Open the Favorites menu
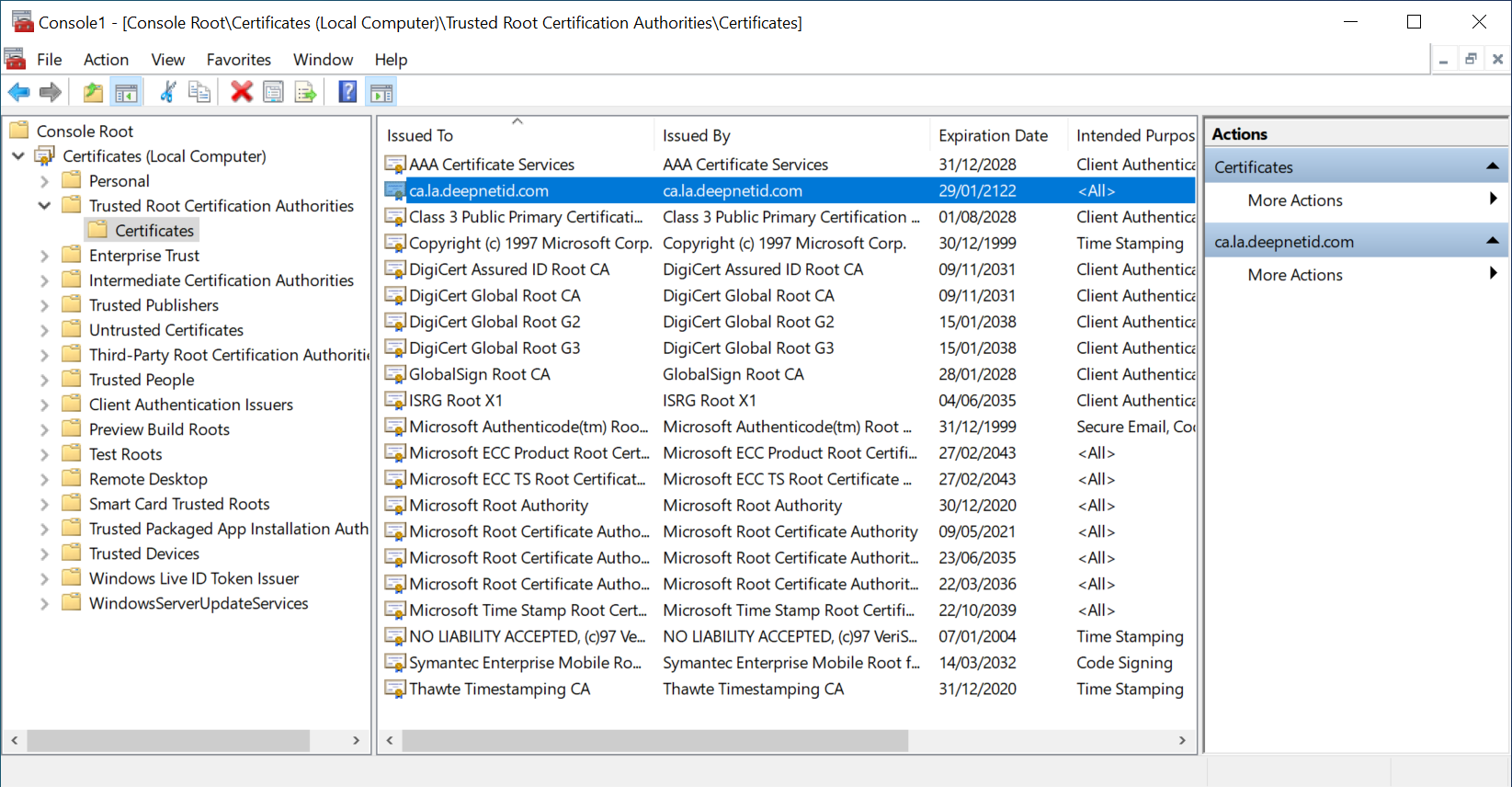 tap(238, 60)
